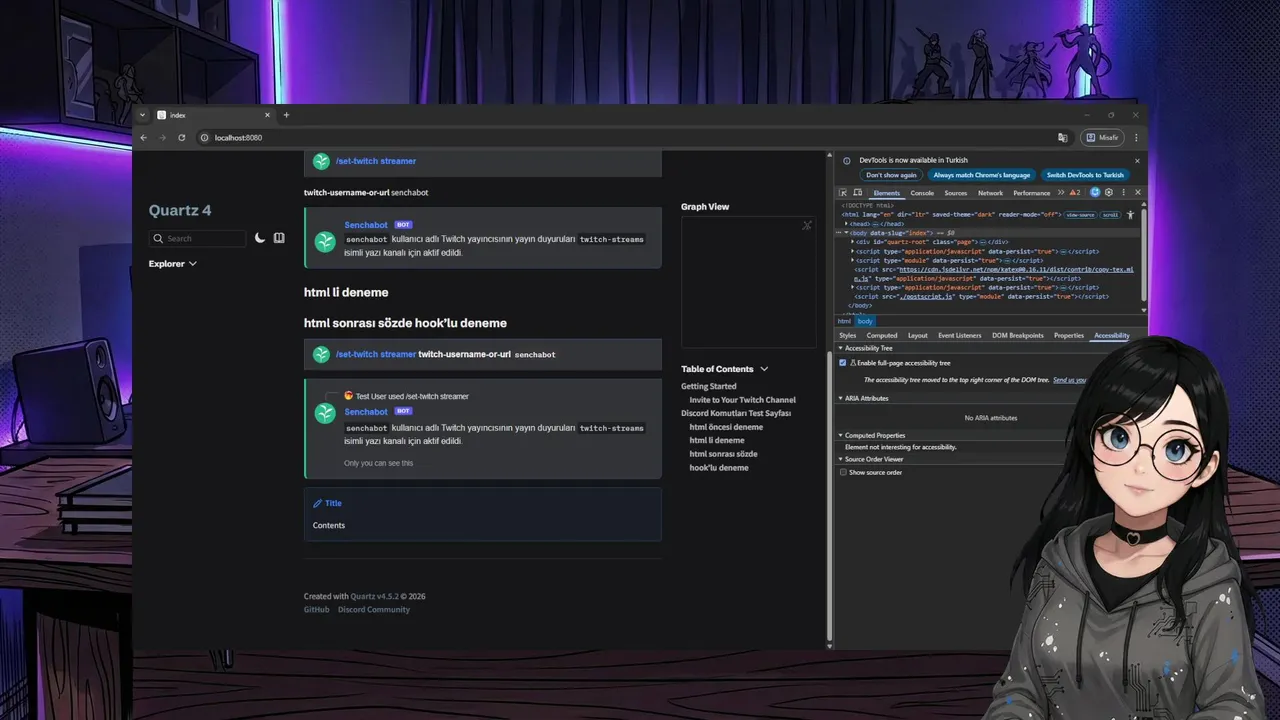Open the DevTools AI assistance icon
This screenshot has width=1280, height=720.
(x=1095, y=193)
